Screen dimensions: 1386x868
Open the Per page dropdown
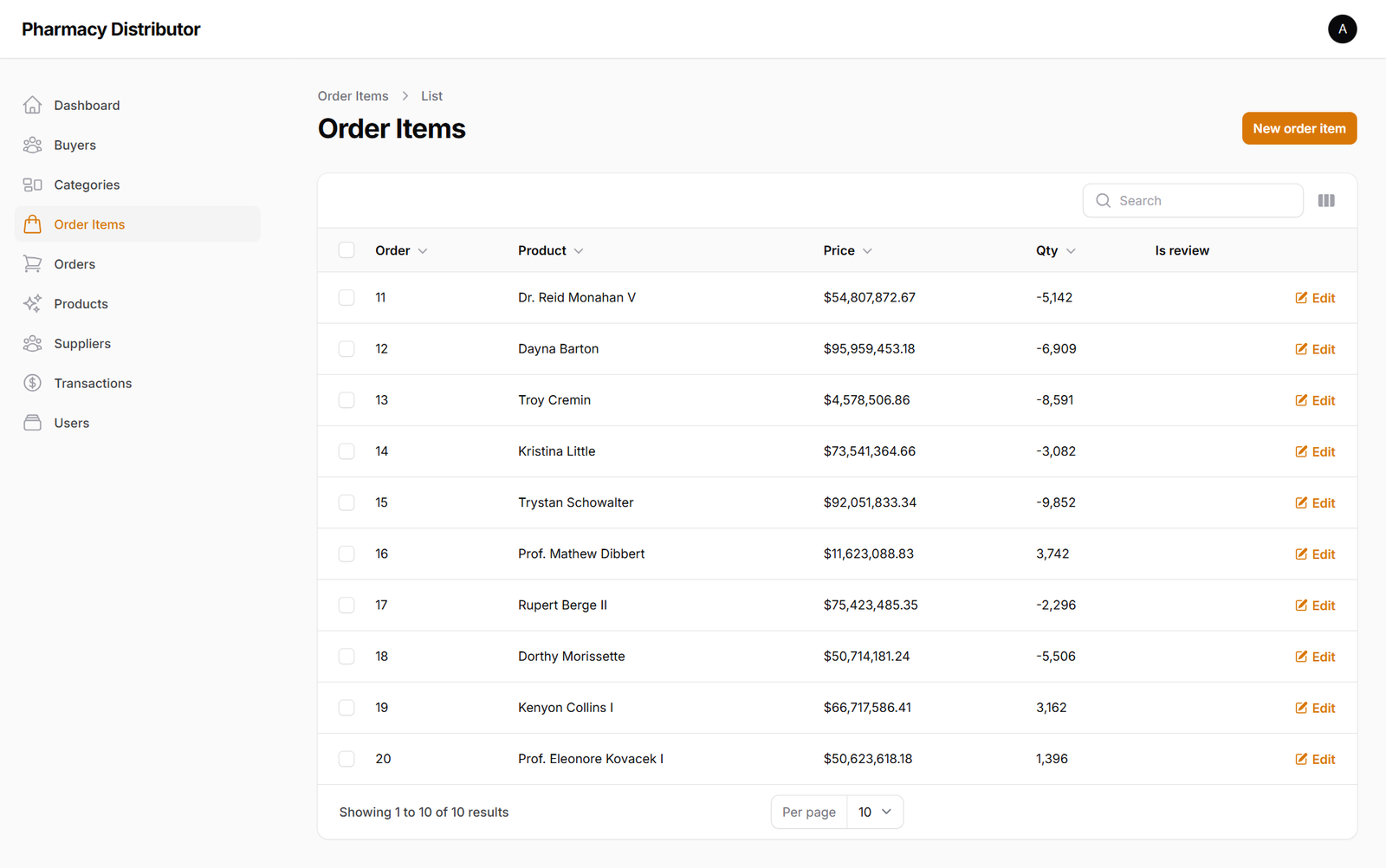coord(874,812)
